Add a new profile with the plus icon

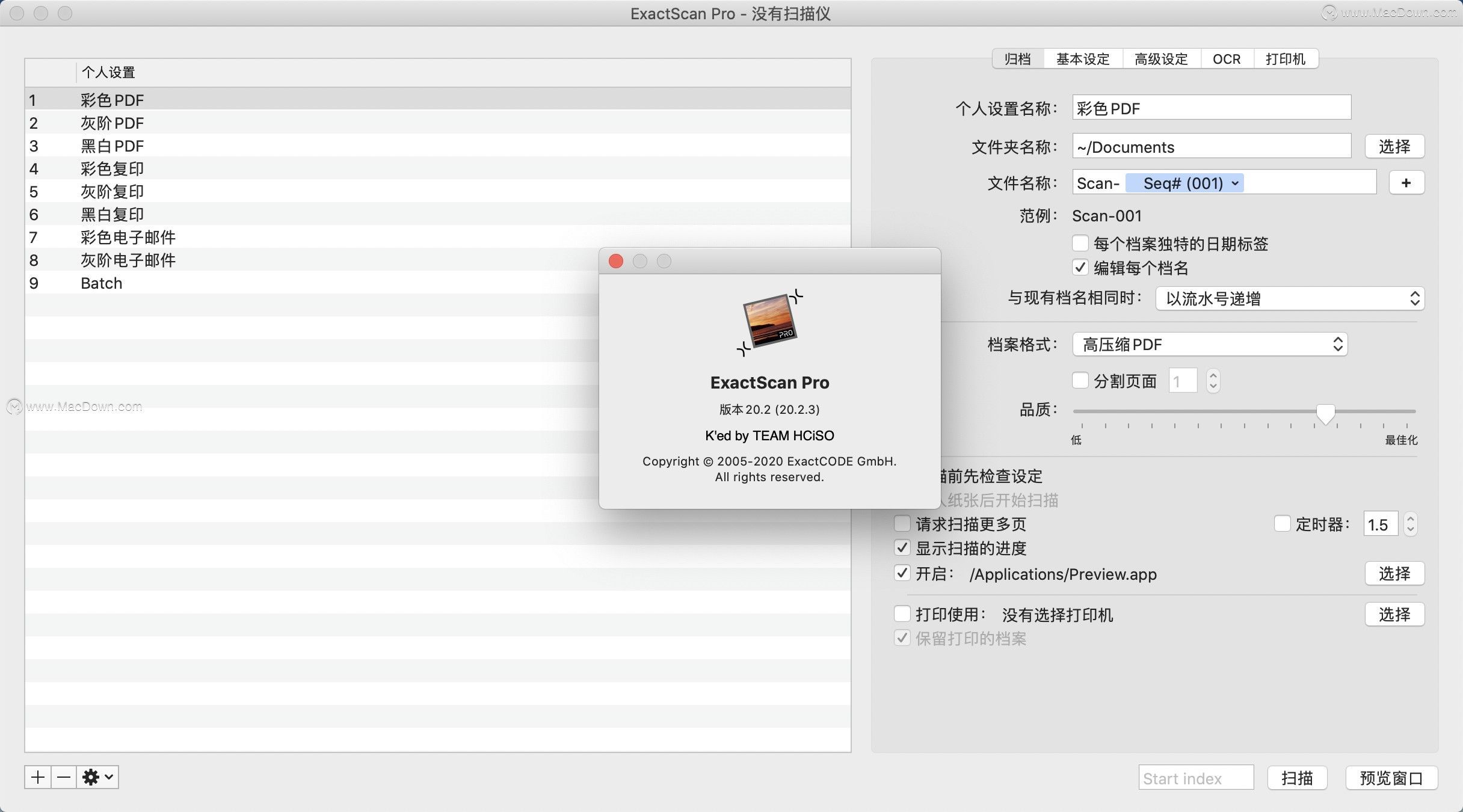tap(38, 777)
